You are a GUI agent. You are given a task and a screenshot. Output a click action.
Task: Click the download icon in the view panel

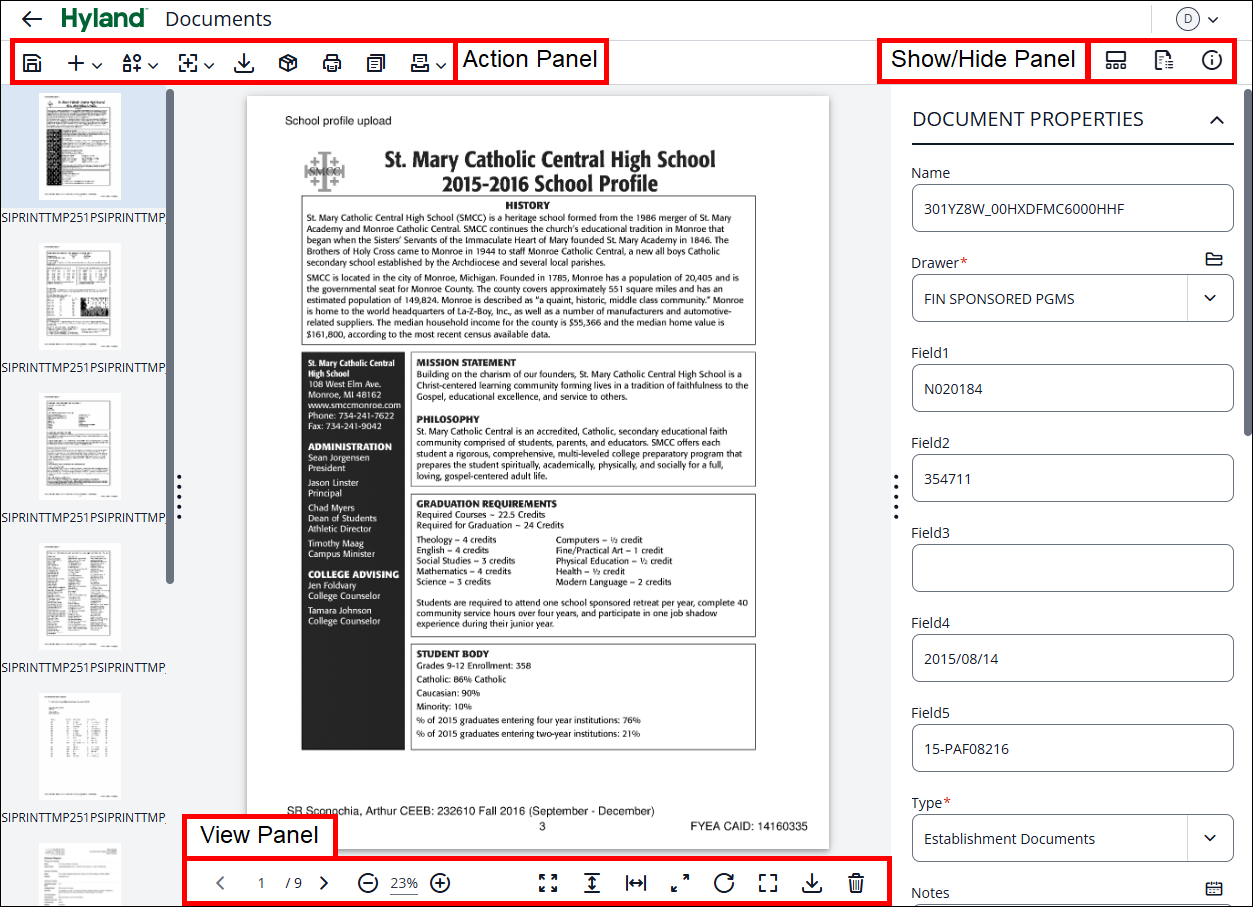[x=812, y=883]
